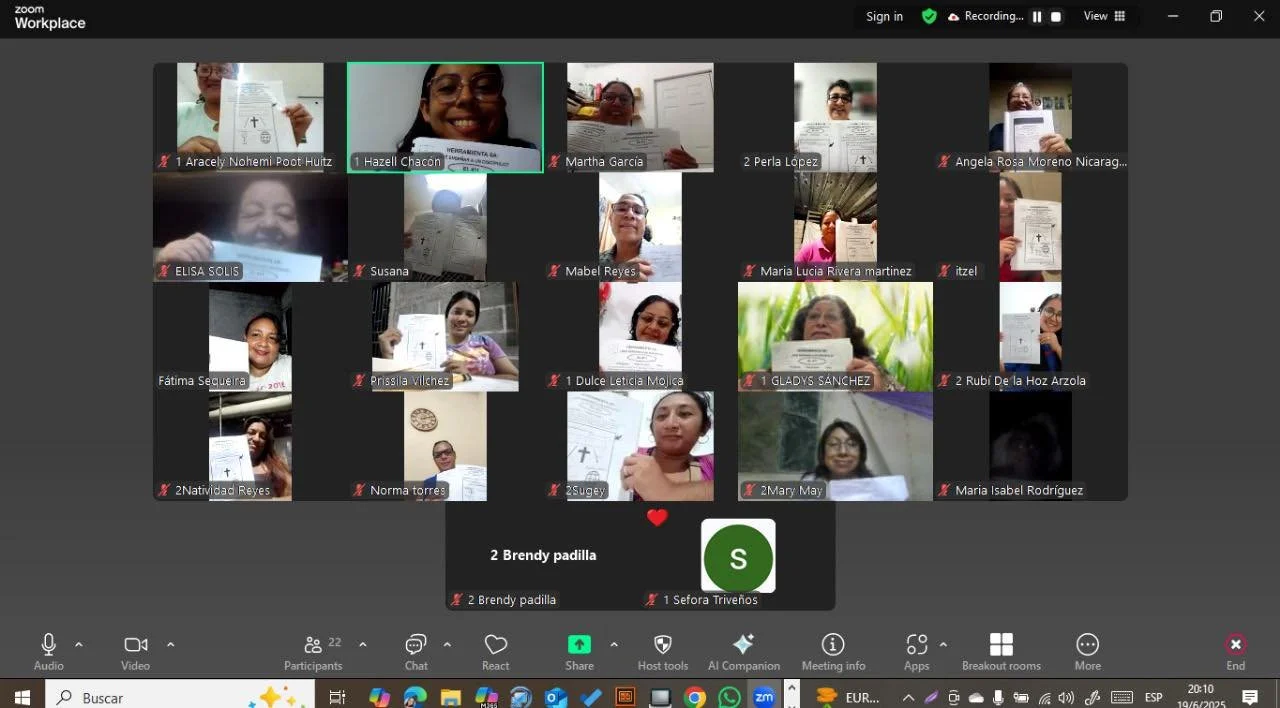This screenshot has height=708, width=1280.
Task: Click muted mic icon beside itzel
Action: pos(945,271)
